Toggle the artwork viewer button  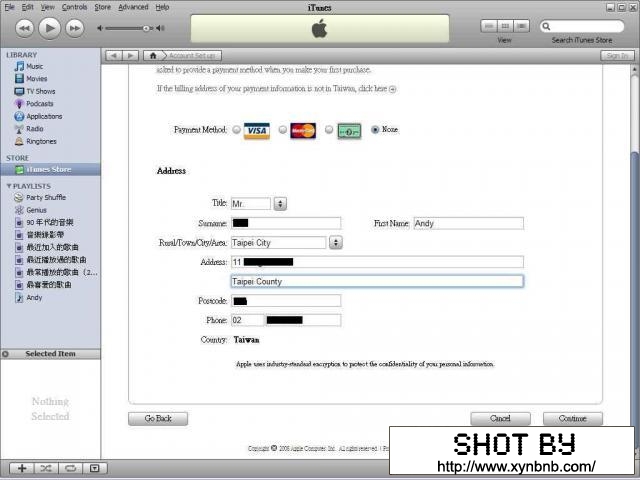95,468
